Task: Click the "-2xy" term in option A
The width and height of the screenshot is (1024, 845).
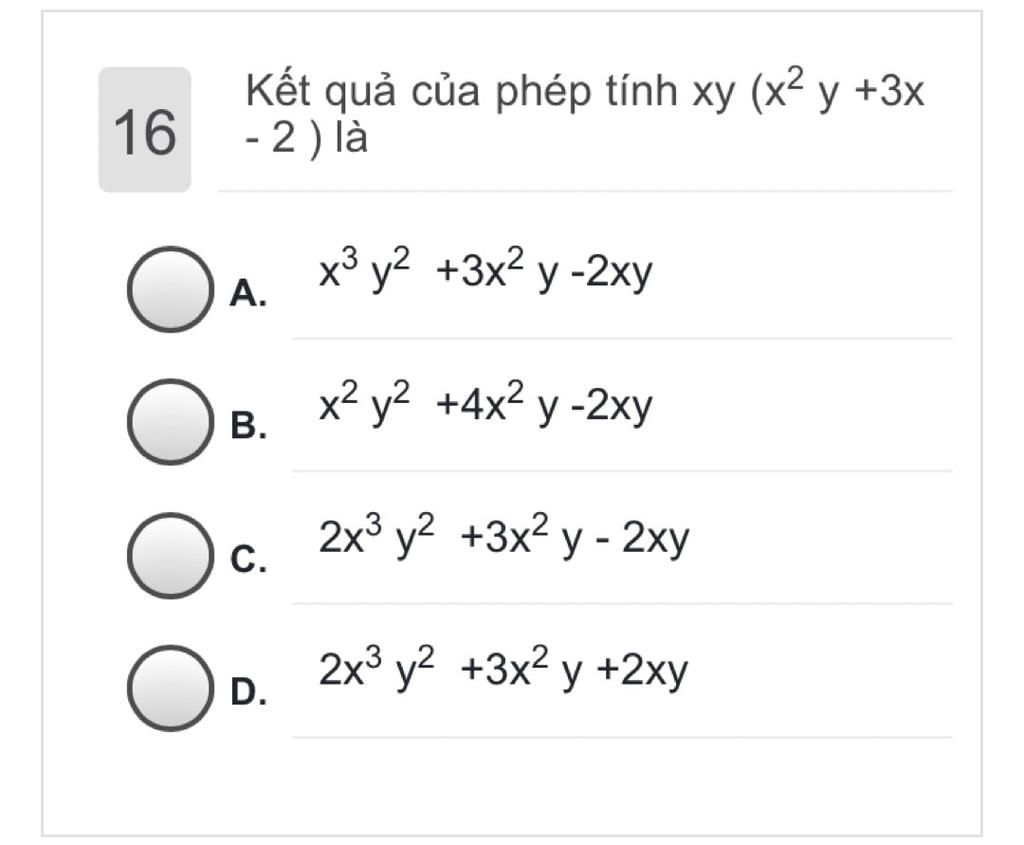Action: (611, 272)
